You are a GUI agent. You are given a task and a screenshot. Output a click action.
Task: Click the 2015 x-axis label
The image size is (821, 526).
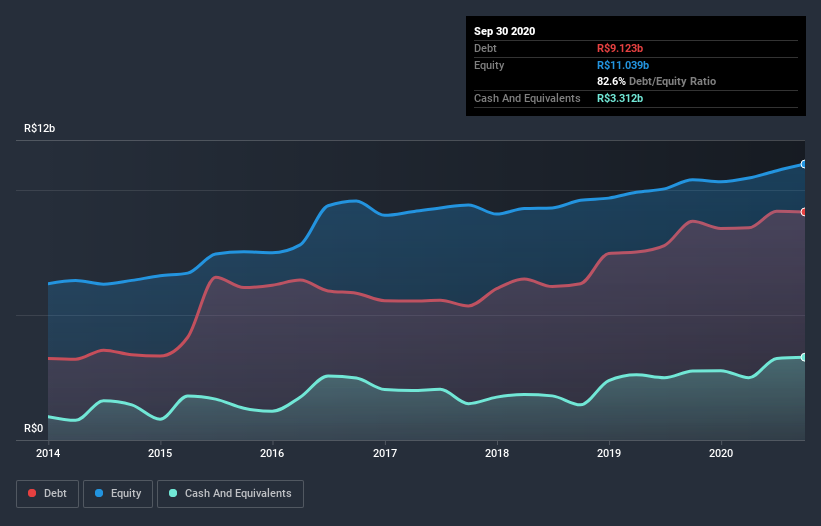(x=160, y=453)
